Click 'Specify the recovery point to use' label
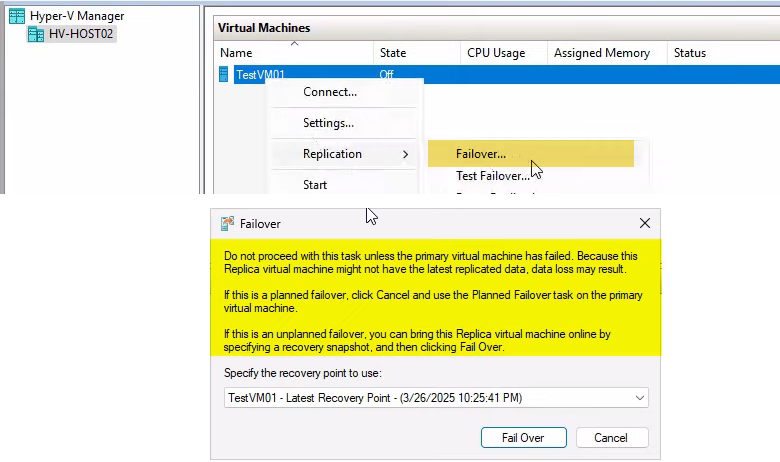This screenshot has height=462, width=780. tap(303, 373)
